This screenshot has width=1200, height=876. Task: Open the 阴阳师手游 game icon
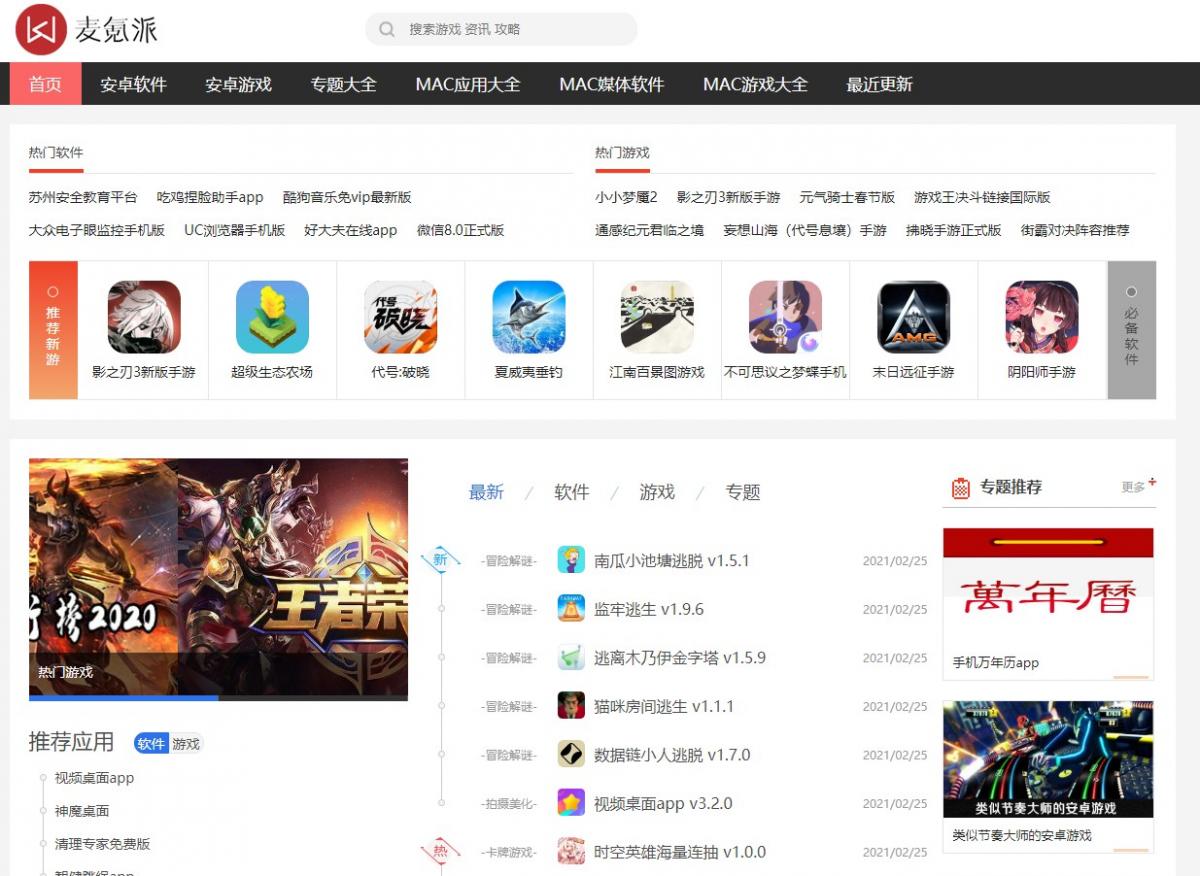pos(1041,317)
